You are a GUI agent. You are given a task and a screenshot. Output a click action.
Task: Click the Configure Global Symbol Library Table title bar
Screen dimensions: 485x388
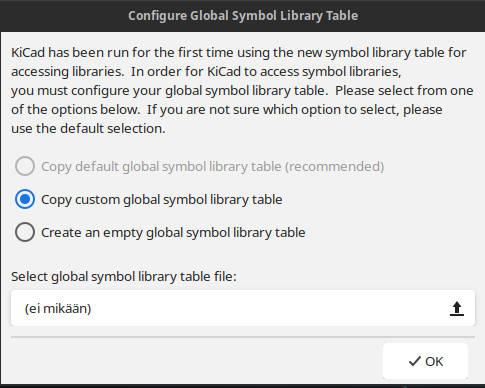point(243,16)
